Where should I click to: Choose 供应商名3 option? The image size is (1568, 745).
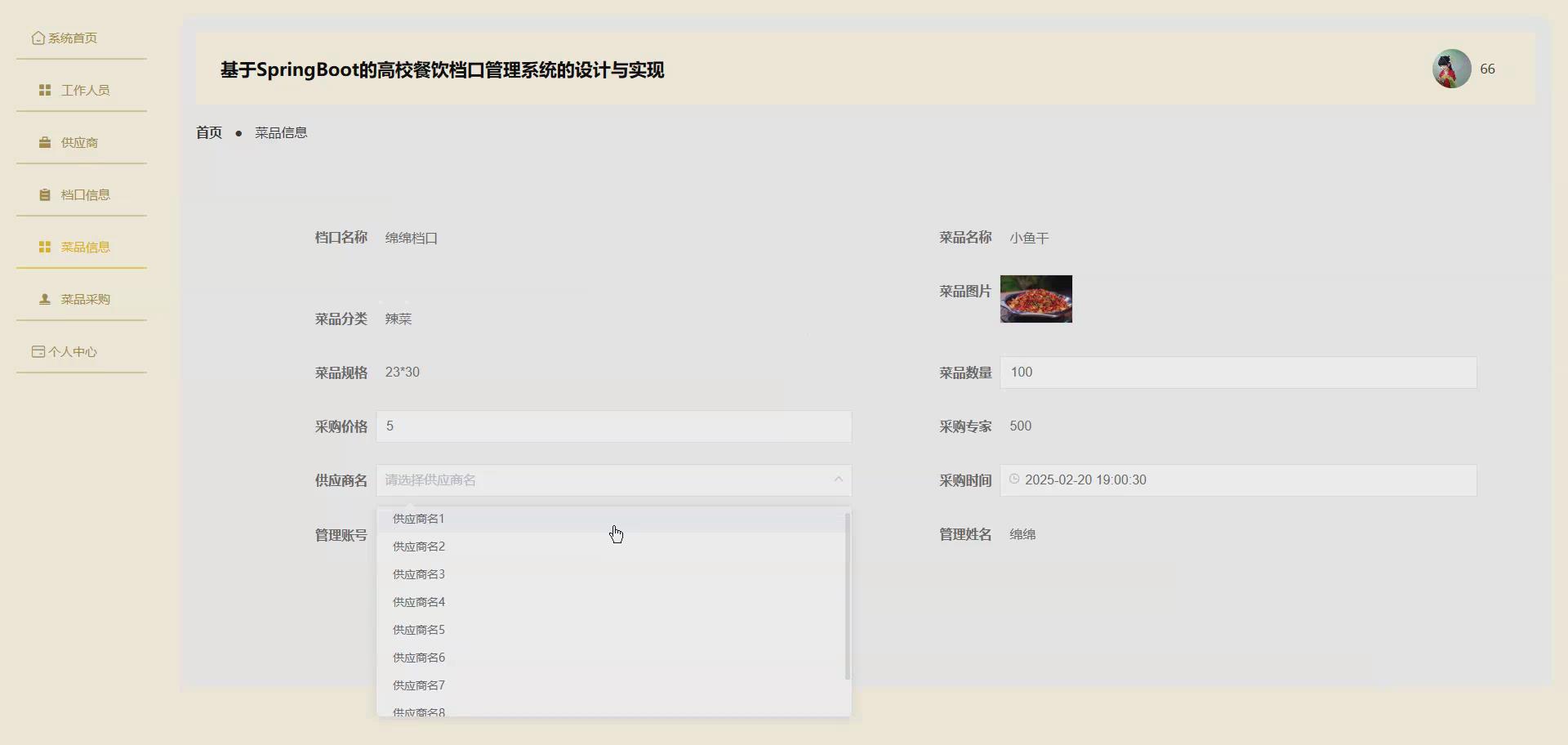point(612,574)
